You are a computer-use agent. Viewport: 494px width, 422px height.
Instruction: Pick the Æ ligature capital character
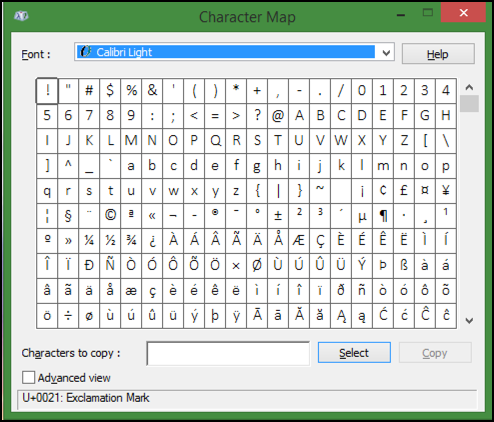tap(299, 241)
